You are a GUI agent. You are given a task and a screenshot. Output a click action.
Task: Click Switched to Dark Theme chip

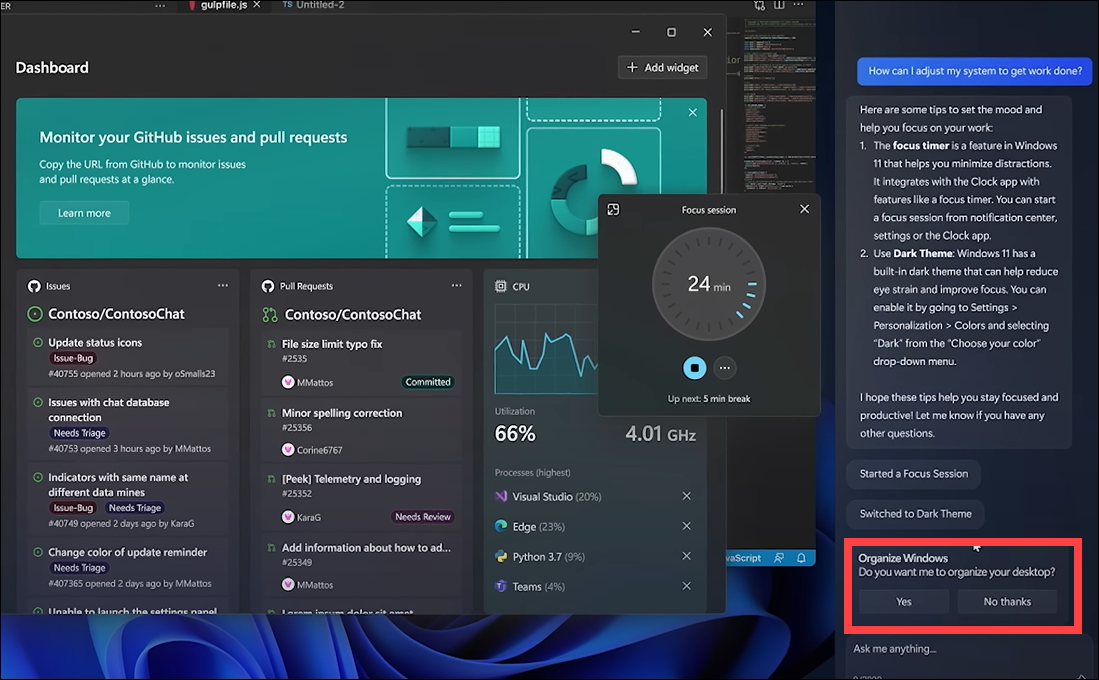click(915, 514)
